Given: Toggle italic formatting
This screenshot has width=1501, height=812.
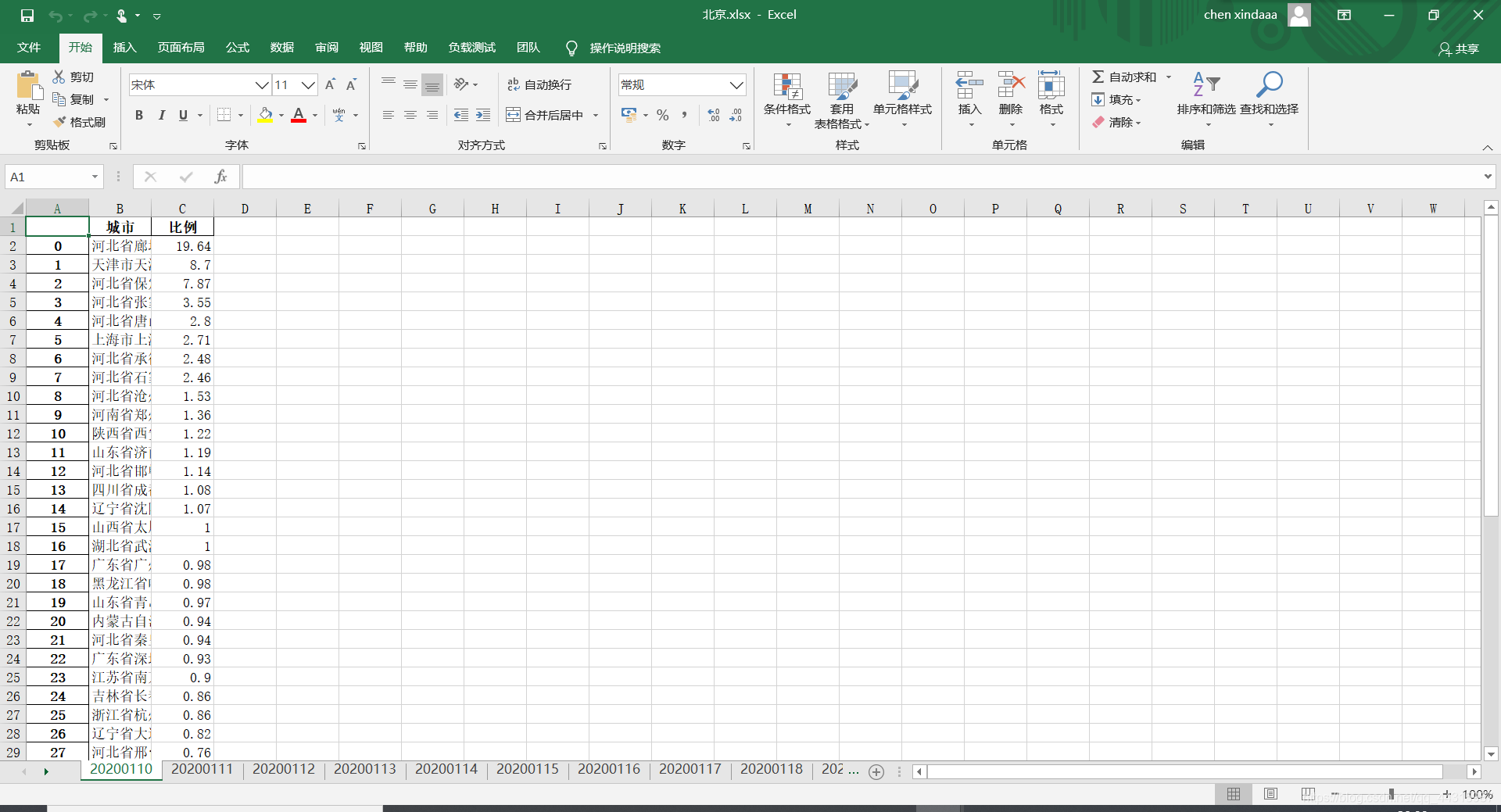Looking at the screenshot, I should point(161,115).
